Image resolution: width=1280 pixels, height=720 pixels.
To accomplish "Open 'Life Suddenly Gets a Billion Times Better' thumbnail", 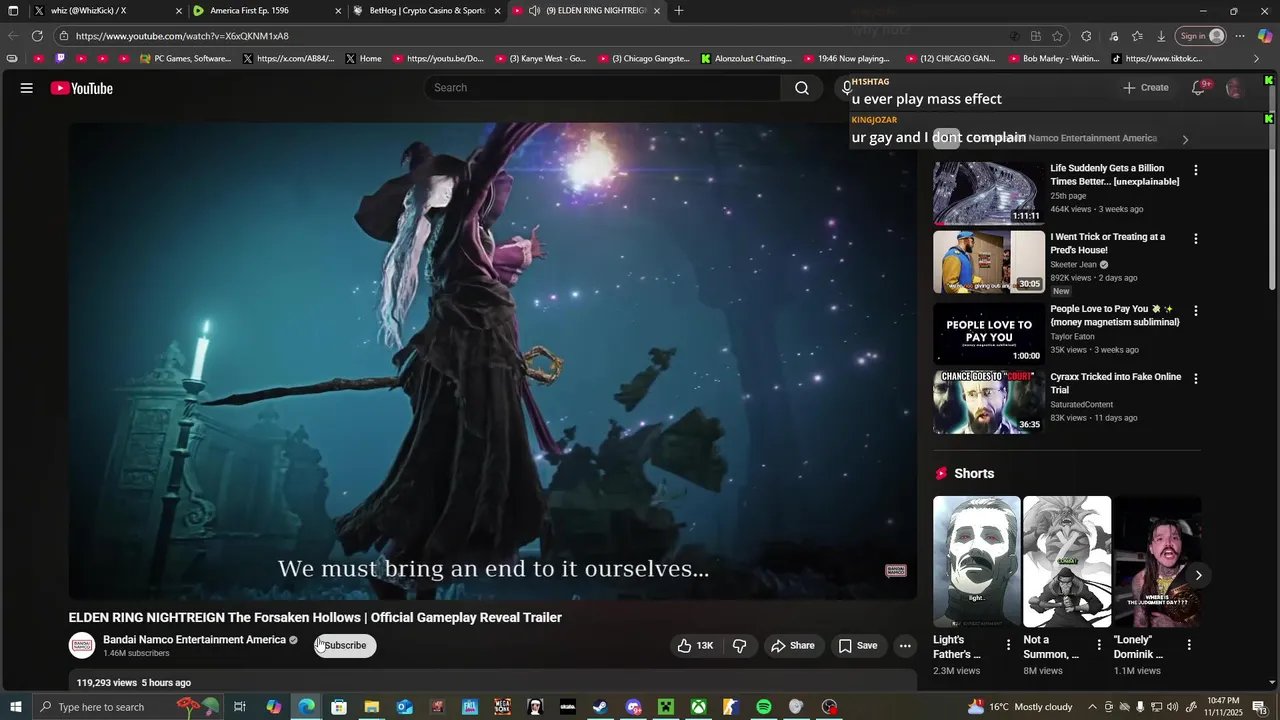I will coord(988,193).
